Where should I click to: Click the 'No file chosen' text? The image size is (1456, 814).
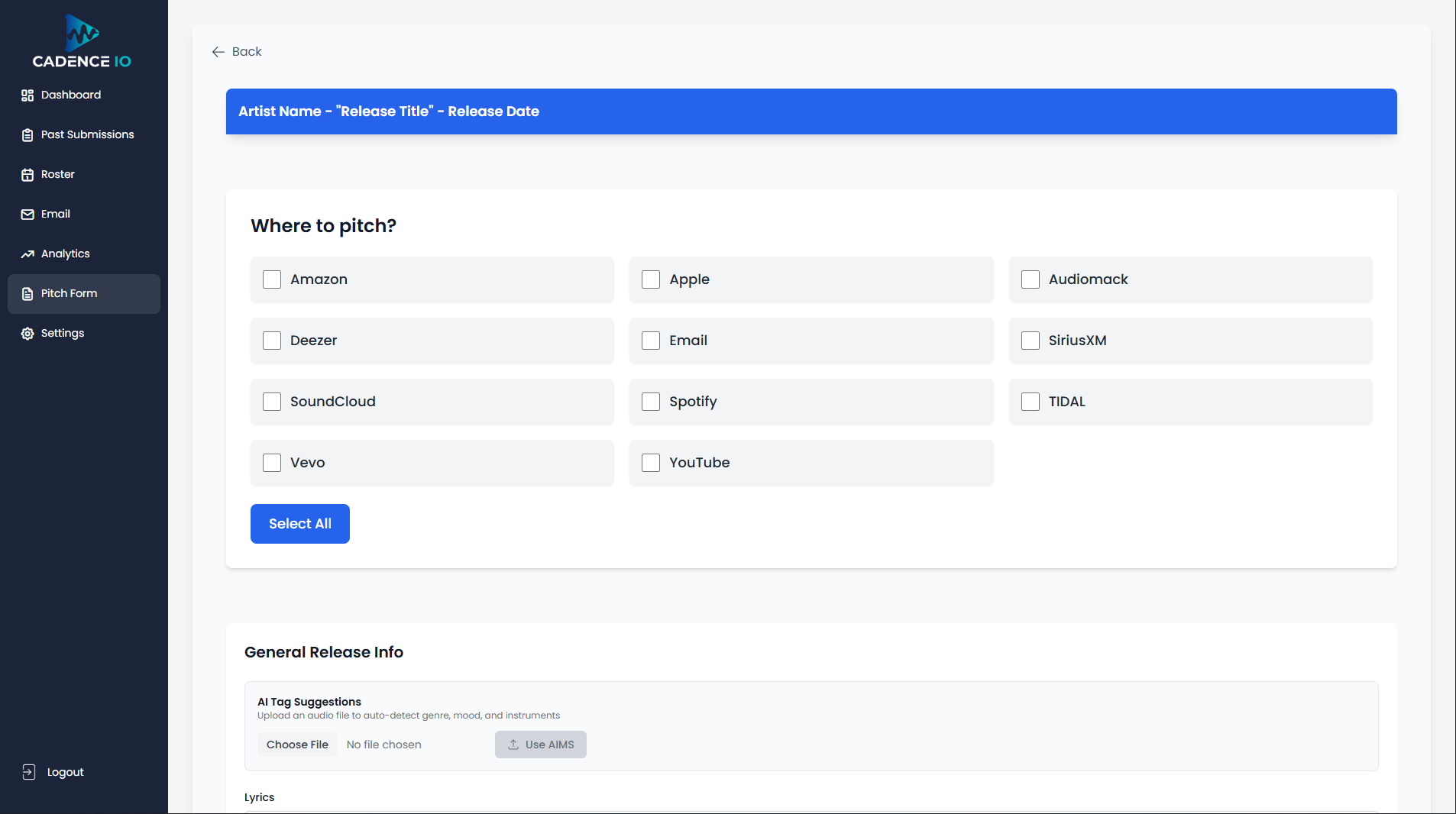[384, 745]
